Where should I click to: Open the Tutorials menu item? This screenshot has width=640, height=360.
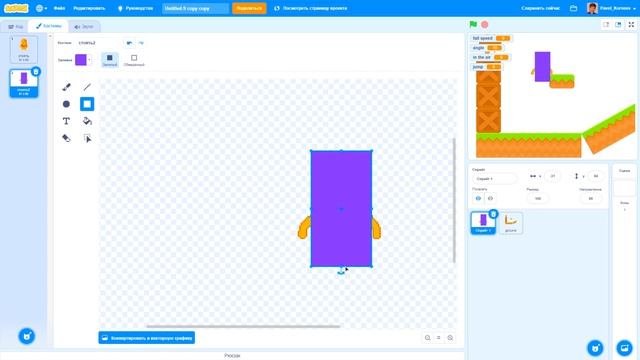click(135, 8)
